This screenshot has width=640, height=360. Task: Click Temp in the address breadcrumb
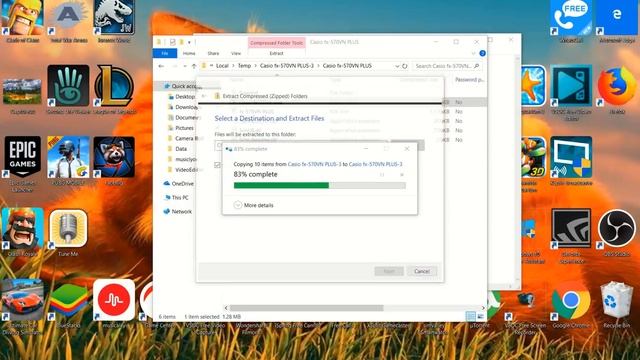coord(244,66)
